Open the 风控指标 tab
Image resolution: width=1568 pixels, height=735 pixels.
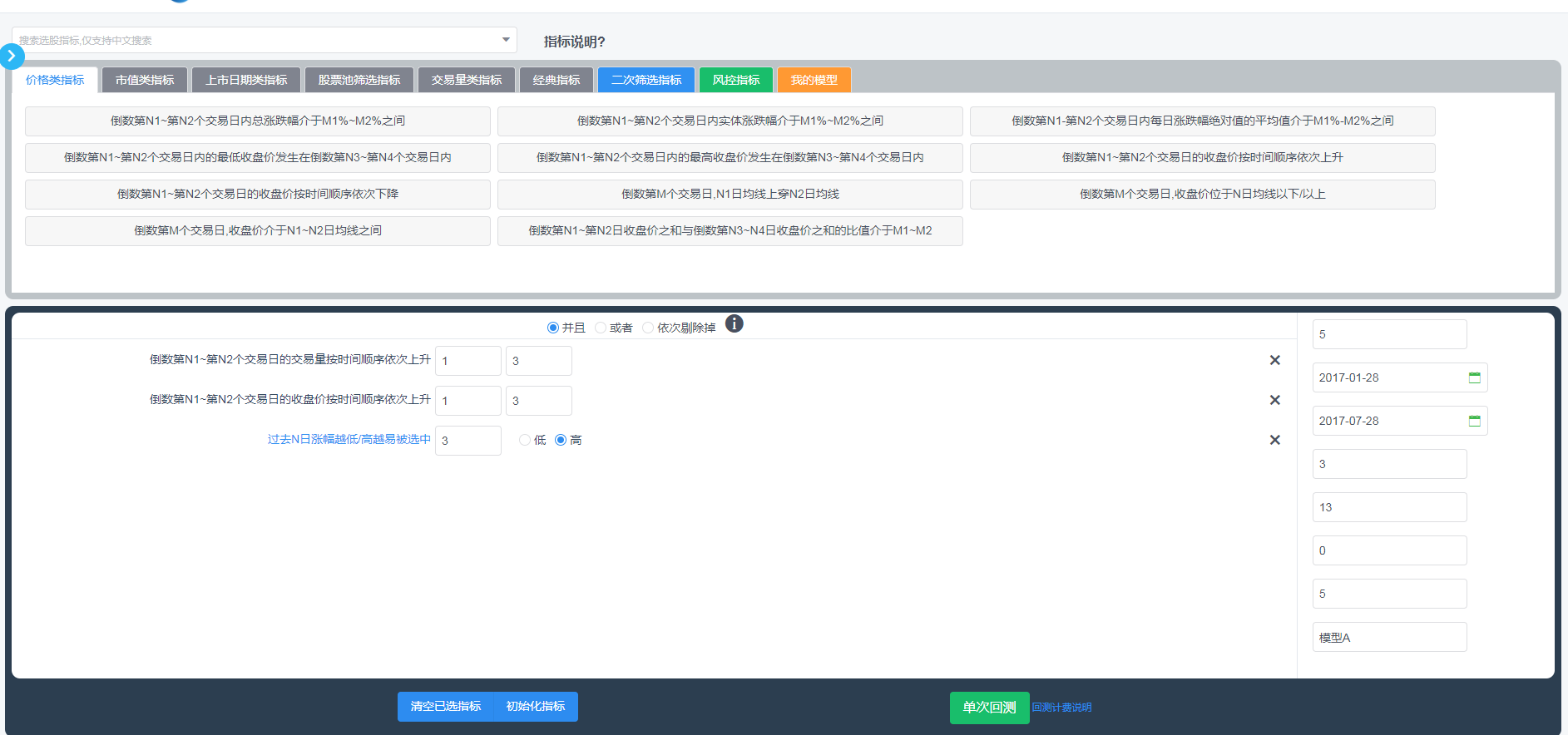(x=736, y=80)
